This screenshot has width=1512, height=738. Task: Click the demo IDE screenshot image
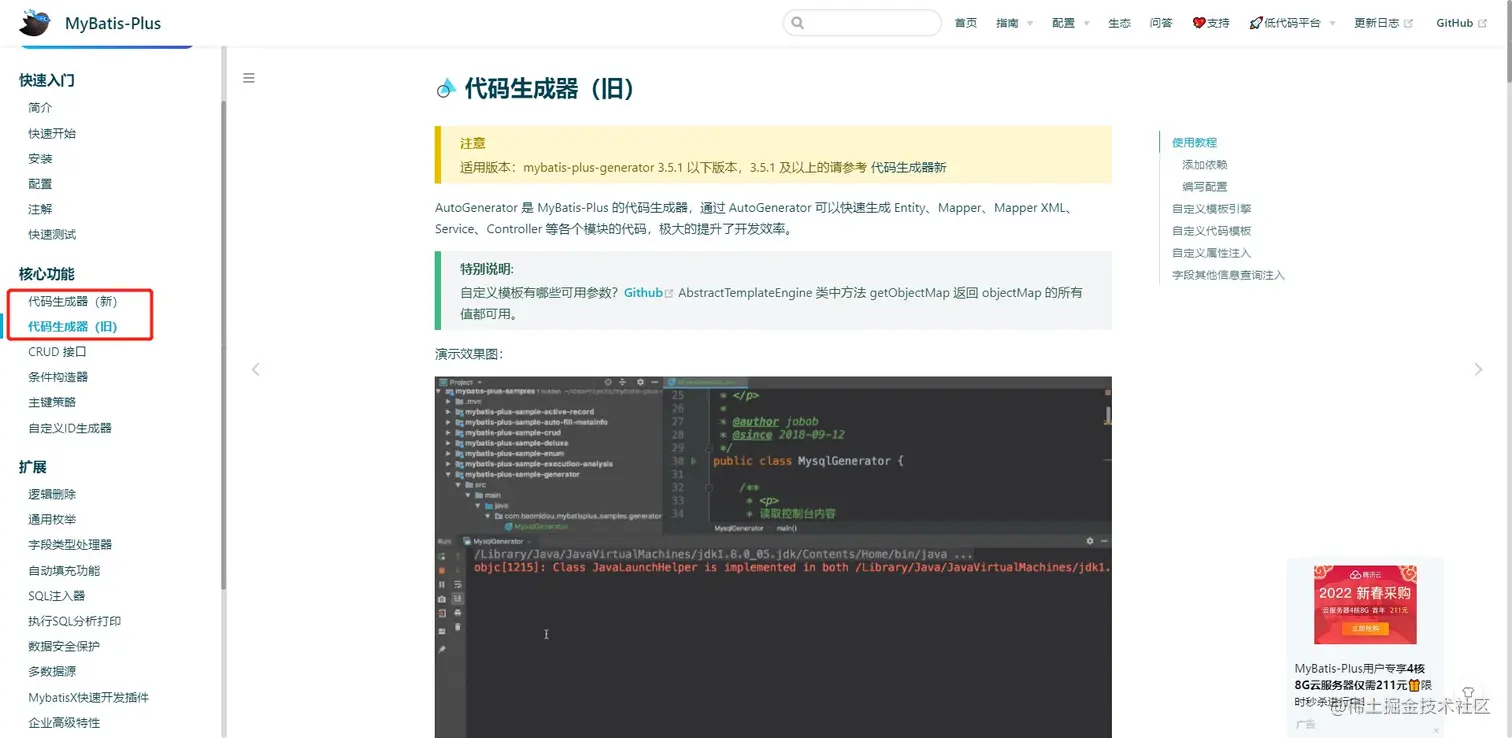coord(773,557)
